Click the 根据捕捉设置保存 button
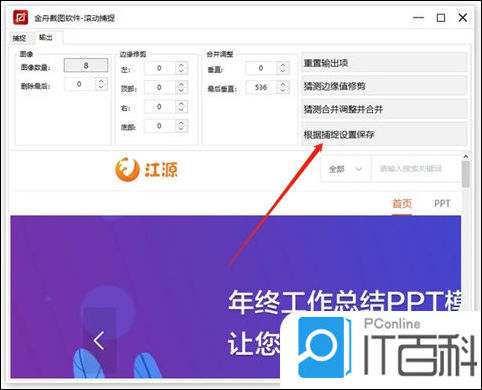The height and width of the screenshot is (390, 482). 384,134
